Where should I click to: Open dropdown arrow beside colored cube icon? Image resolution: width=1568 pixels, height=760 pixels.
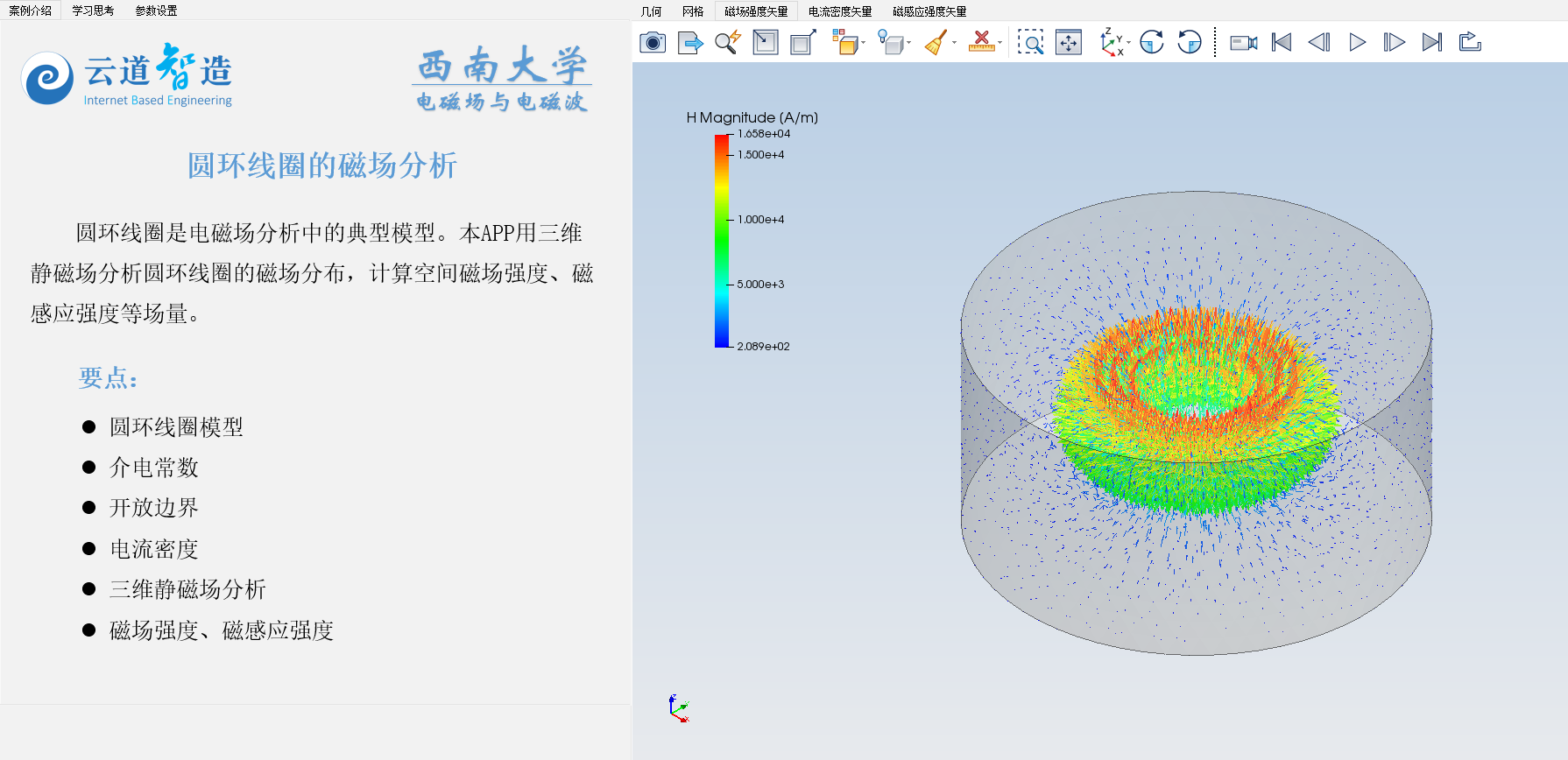(864, 43)
